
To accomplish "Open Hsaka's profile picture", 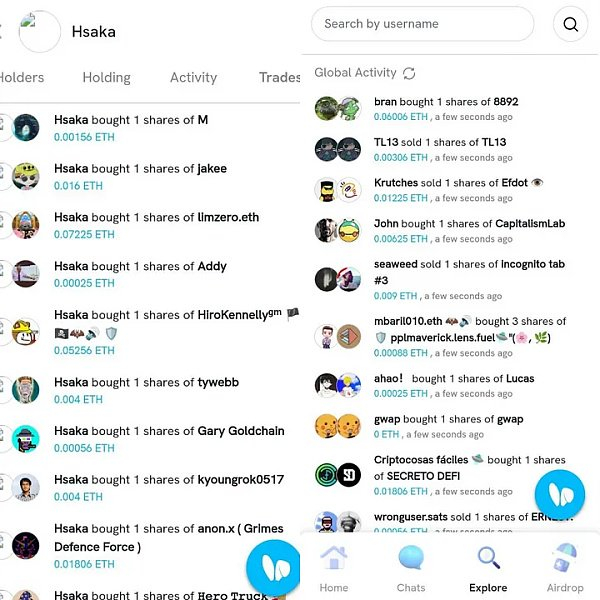I will coord(40,31).
